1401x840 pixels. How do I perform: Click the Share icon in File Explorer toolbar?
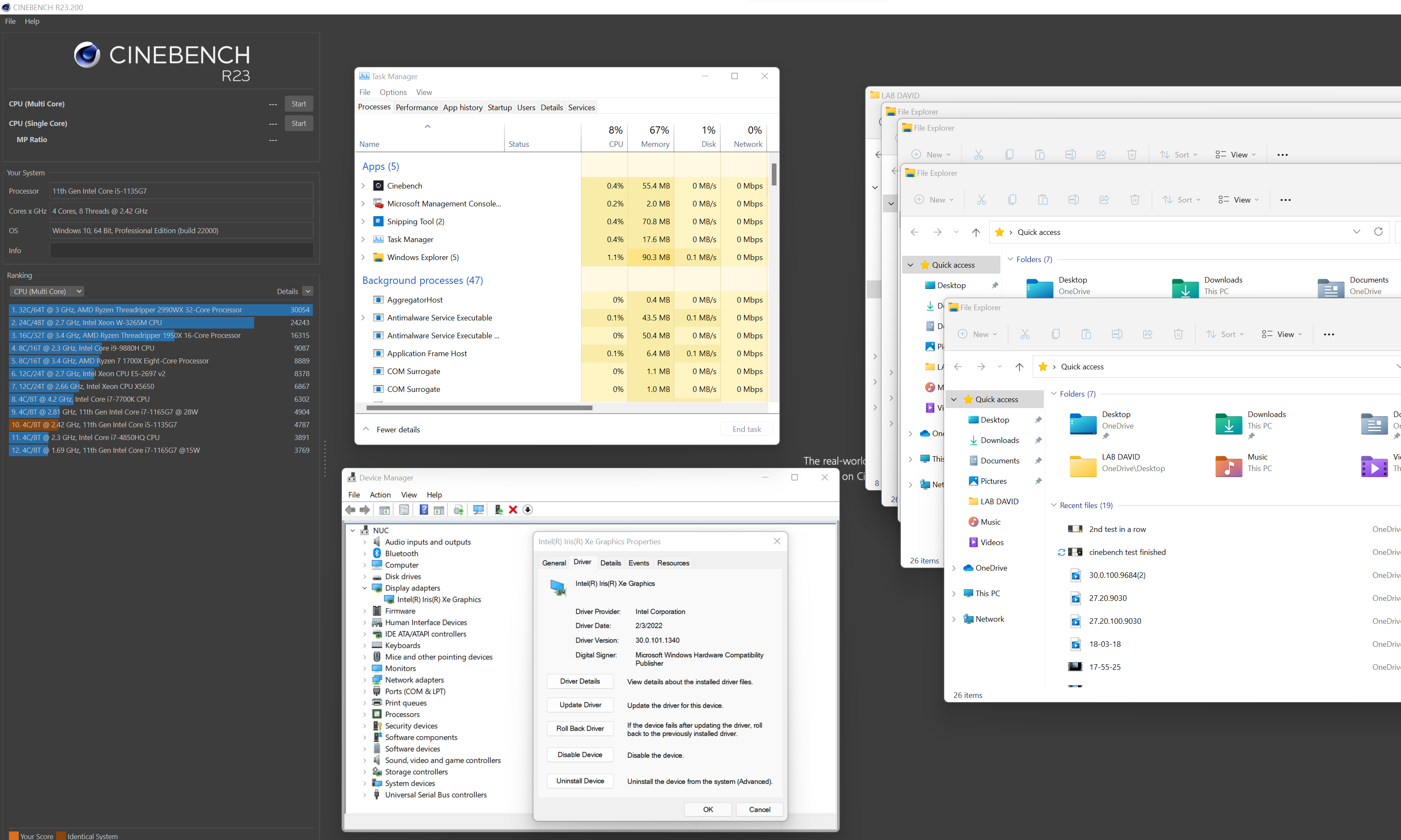pyautogui.click(x=1148, y=334)
